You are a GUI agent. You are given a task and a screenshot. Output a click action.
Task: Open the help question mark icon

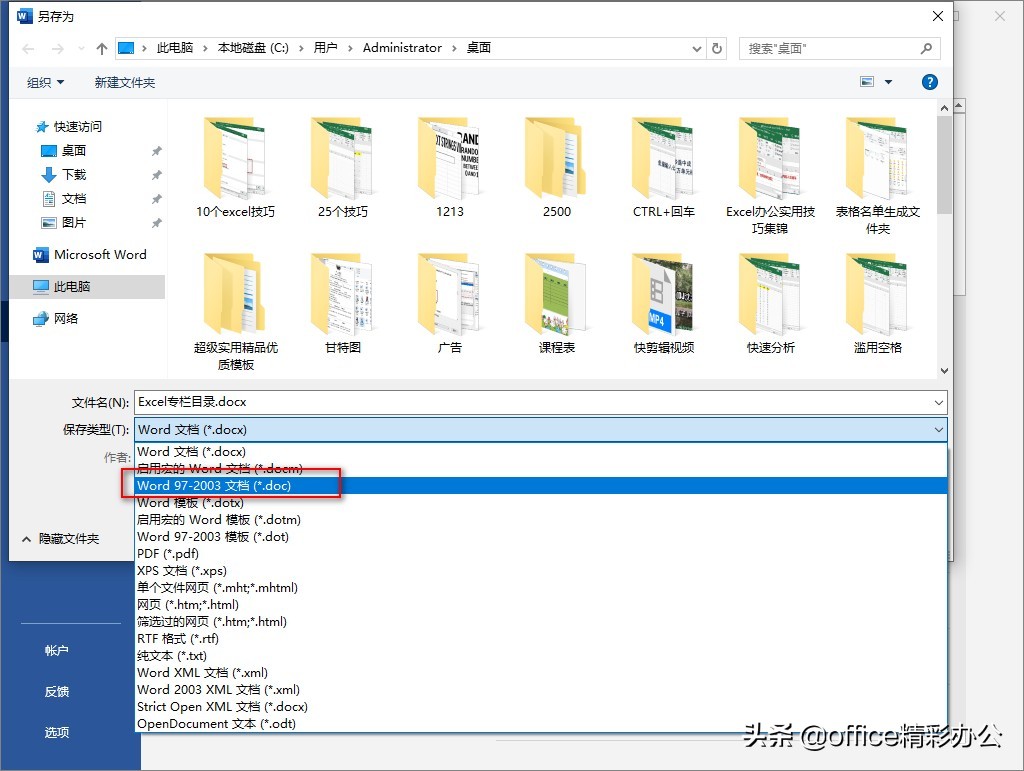click(929, 82)
